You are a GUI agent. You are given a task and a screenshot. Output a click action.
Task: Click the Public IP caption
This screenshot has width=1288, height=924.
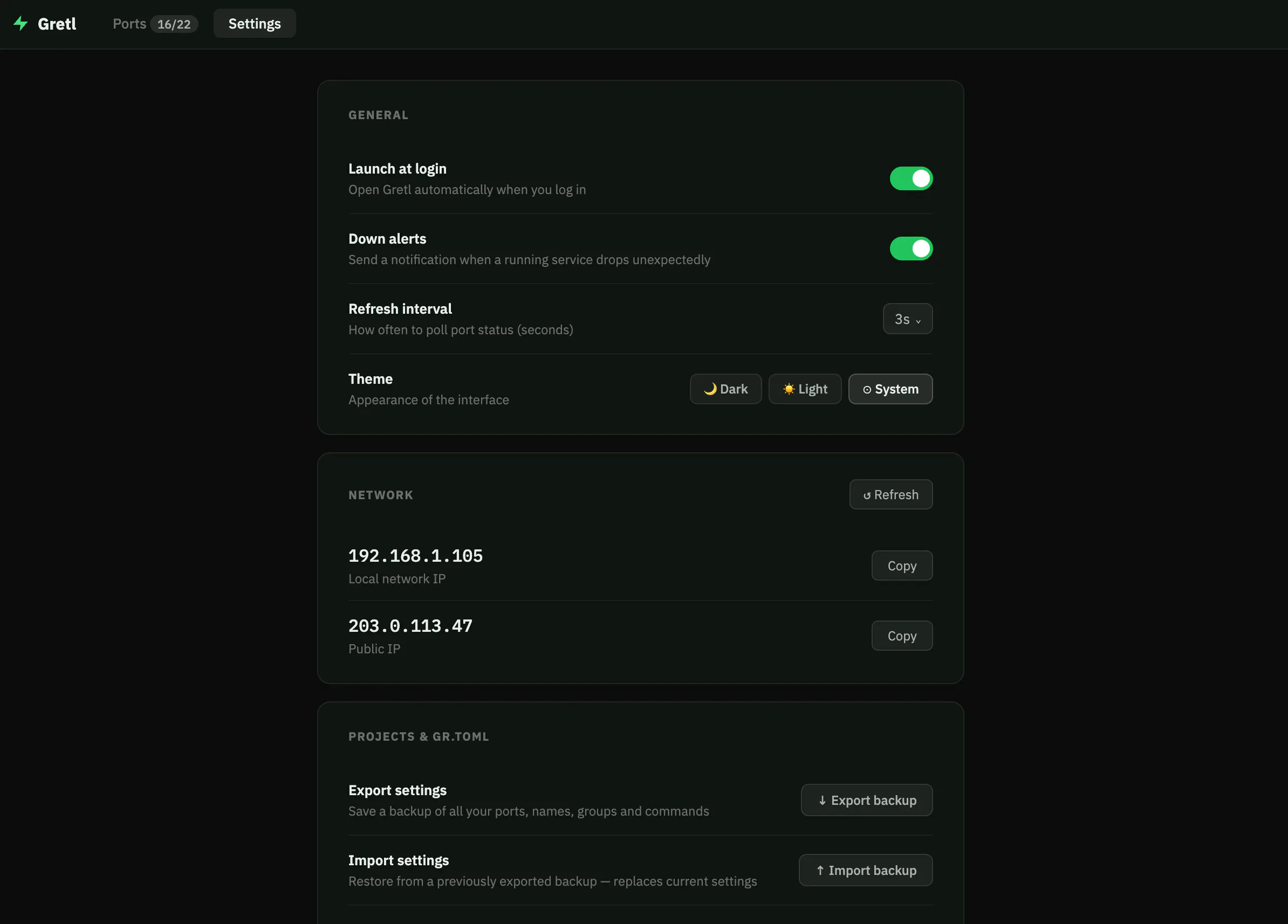pos(374,649)
